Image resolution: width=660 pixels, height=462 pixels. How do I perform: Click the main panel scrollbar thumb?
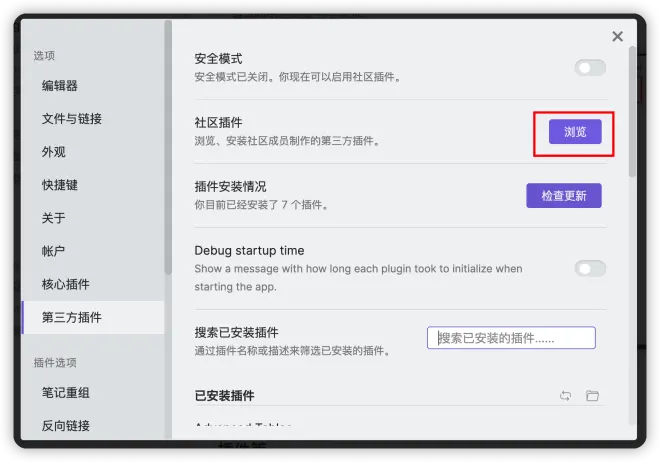pyautogui.click(x=632, y=112)
